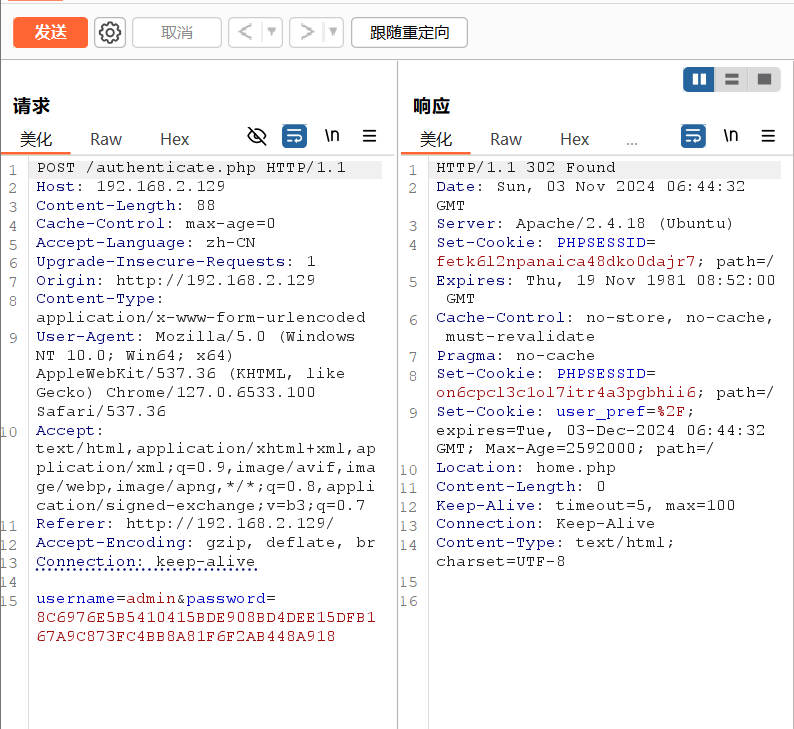
Task: Expand hidden response tabs via ellipsis
Action: [x=631, y=140]
